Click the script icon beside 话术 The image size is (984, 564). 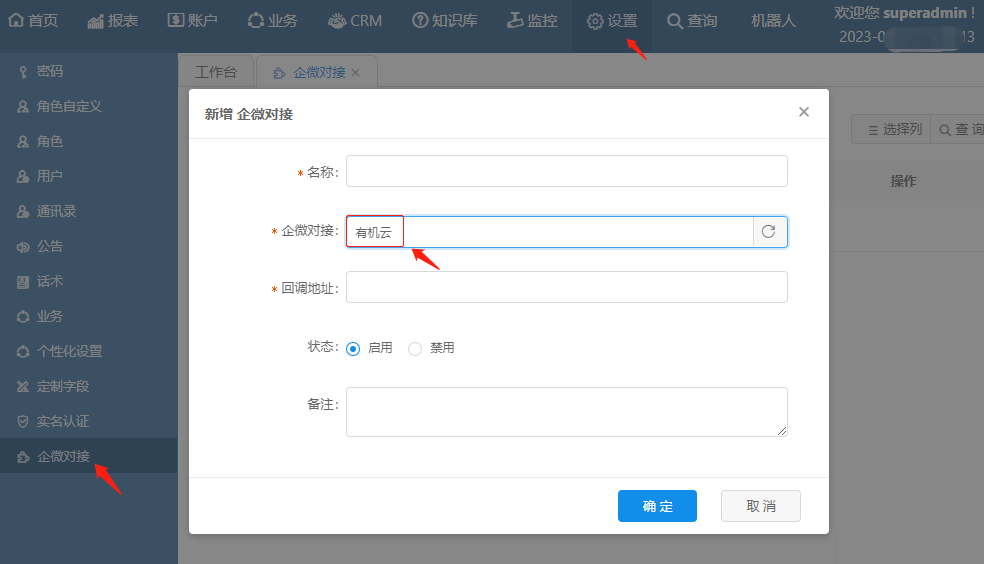[x=23, y=282]
